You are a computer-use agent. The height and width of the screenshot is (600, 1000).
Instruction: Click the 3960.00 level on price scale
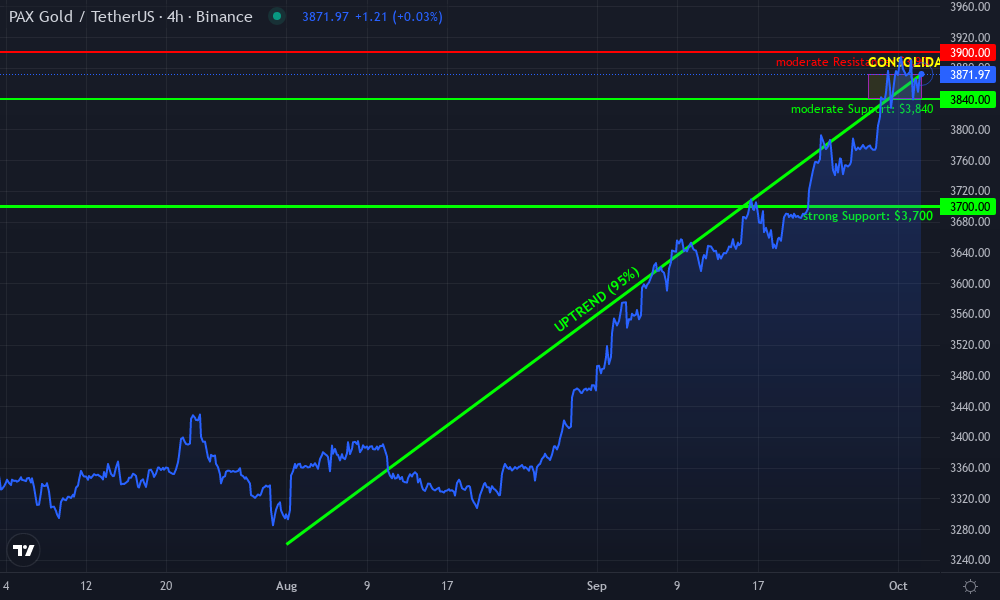tap(969, 7)
